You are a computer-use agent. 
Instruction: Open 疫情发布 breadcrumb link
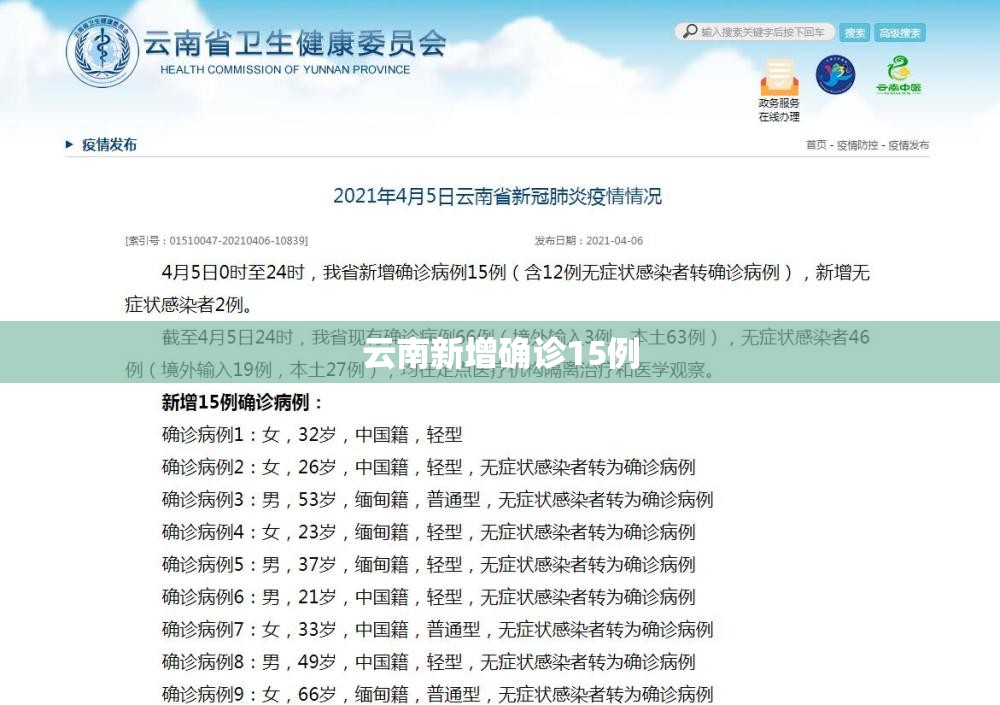click(x=909, y=145)
